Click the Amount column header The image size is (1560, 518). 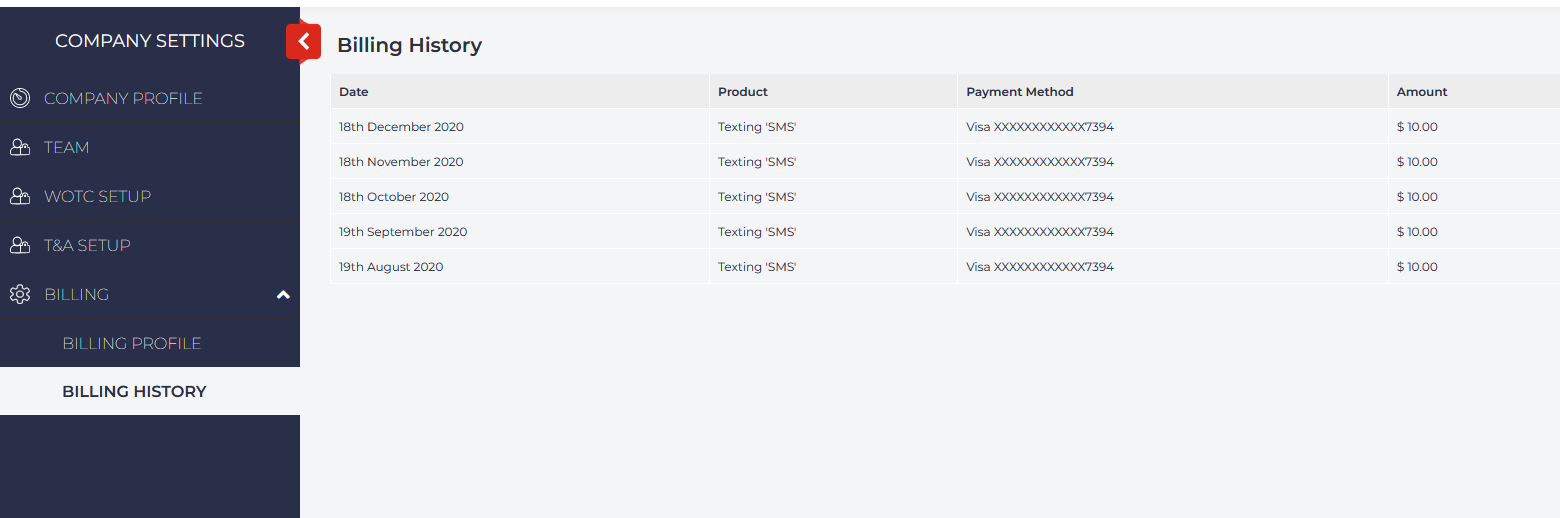(1422, 92)
